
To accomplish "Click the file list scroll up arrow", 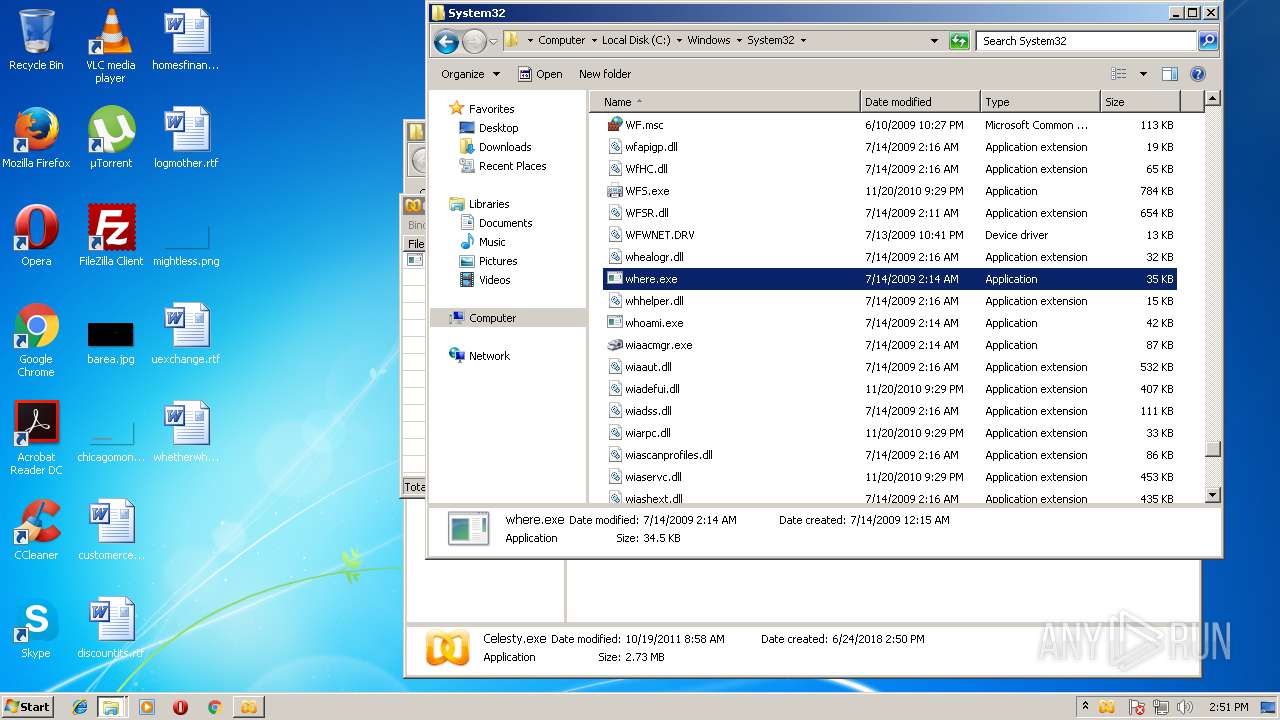I will tap(1213, 99).
